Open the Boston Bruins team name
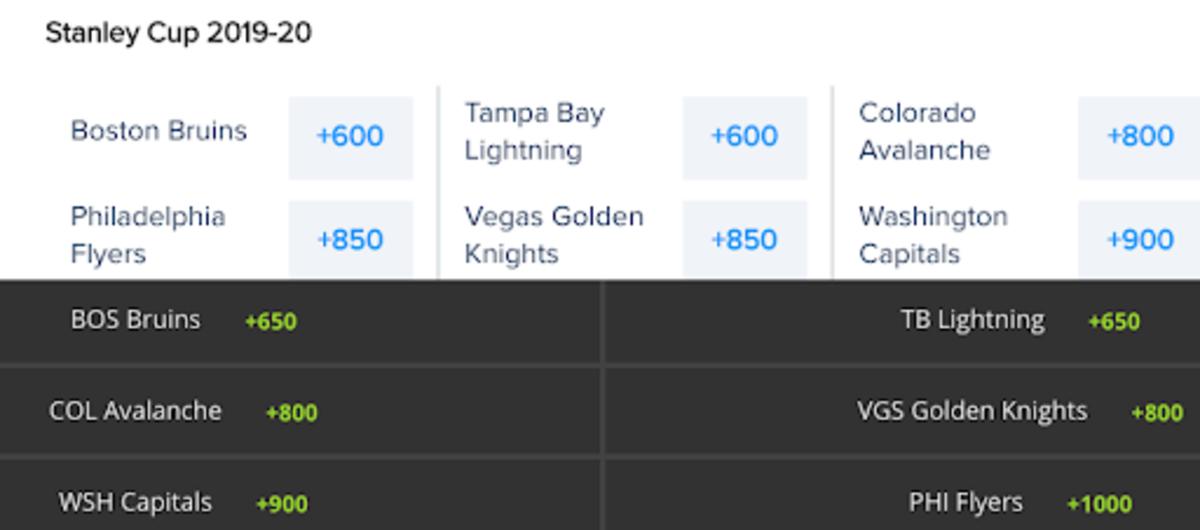 (158, 131)
